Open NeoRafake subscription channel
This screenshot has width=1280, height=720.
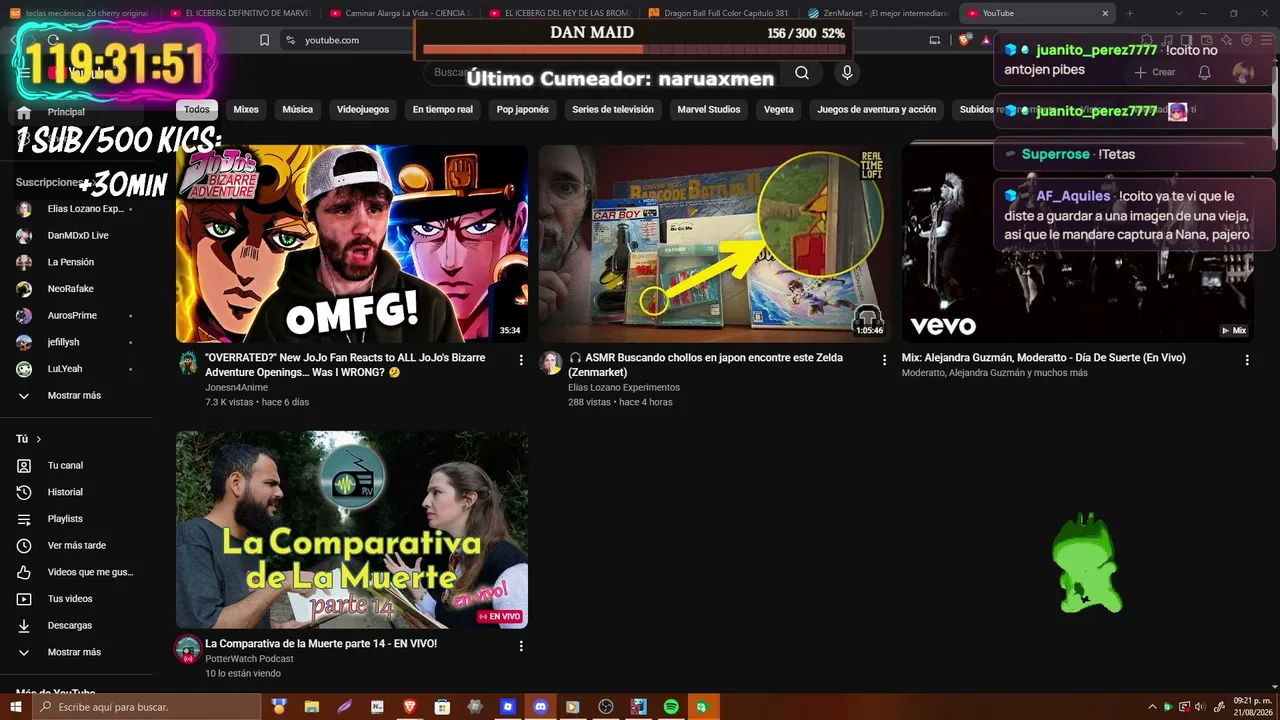coord(78,289)
